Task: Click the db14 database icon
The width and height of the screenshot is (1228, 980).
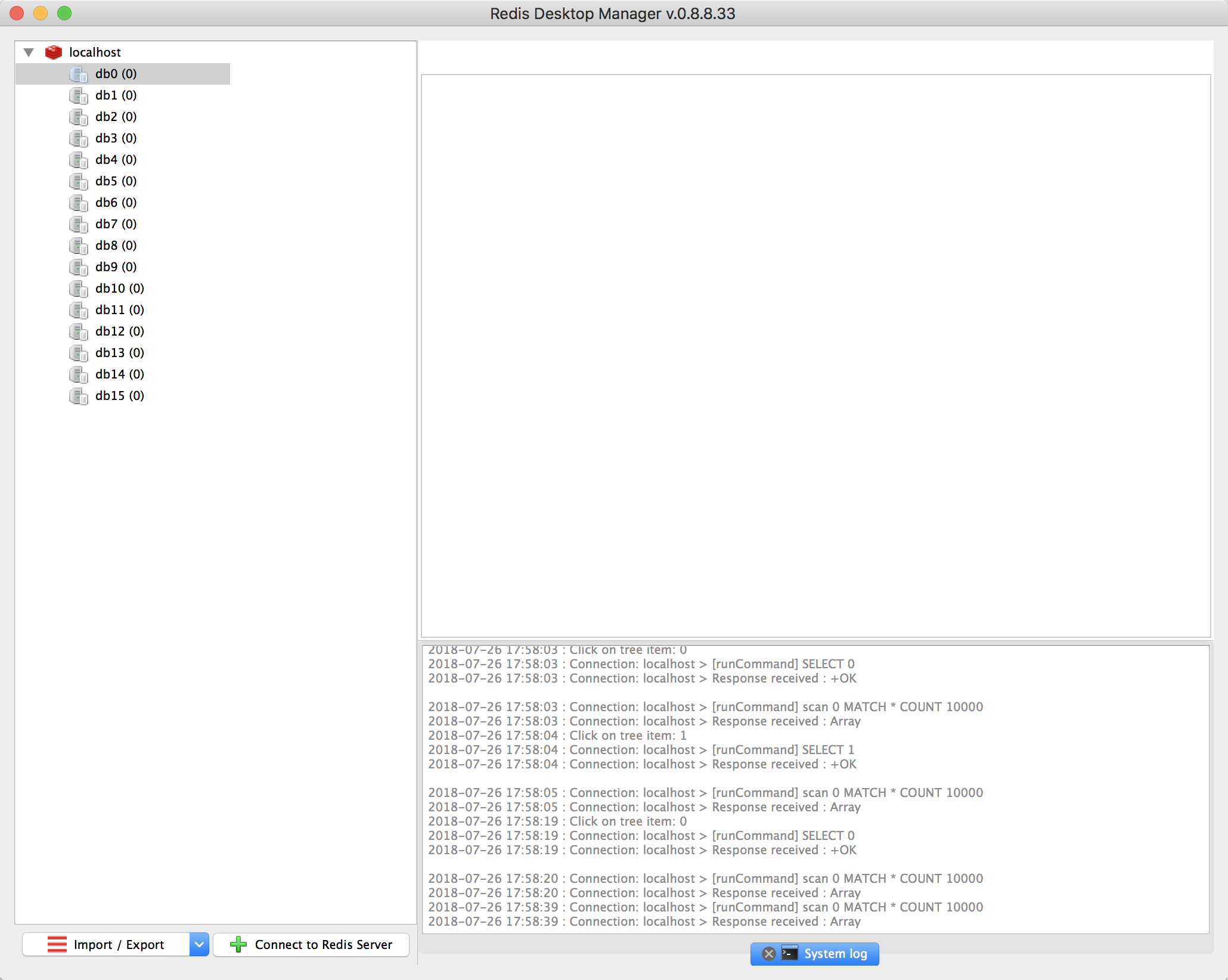Action: [x=79, y=374]
